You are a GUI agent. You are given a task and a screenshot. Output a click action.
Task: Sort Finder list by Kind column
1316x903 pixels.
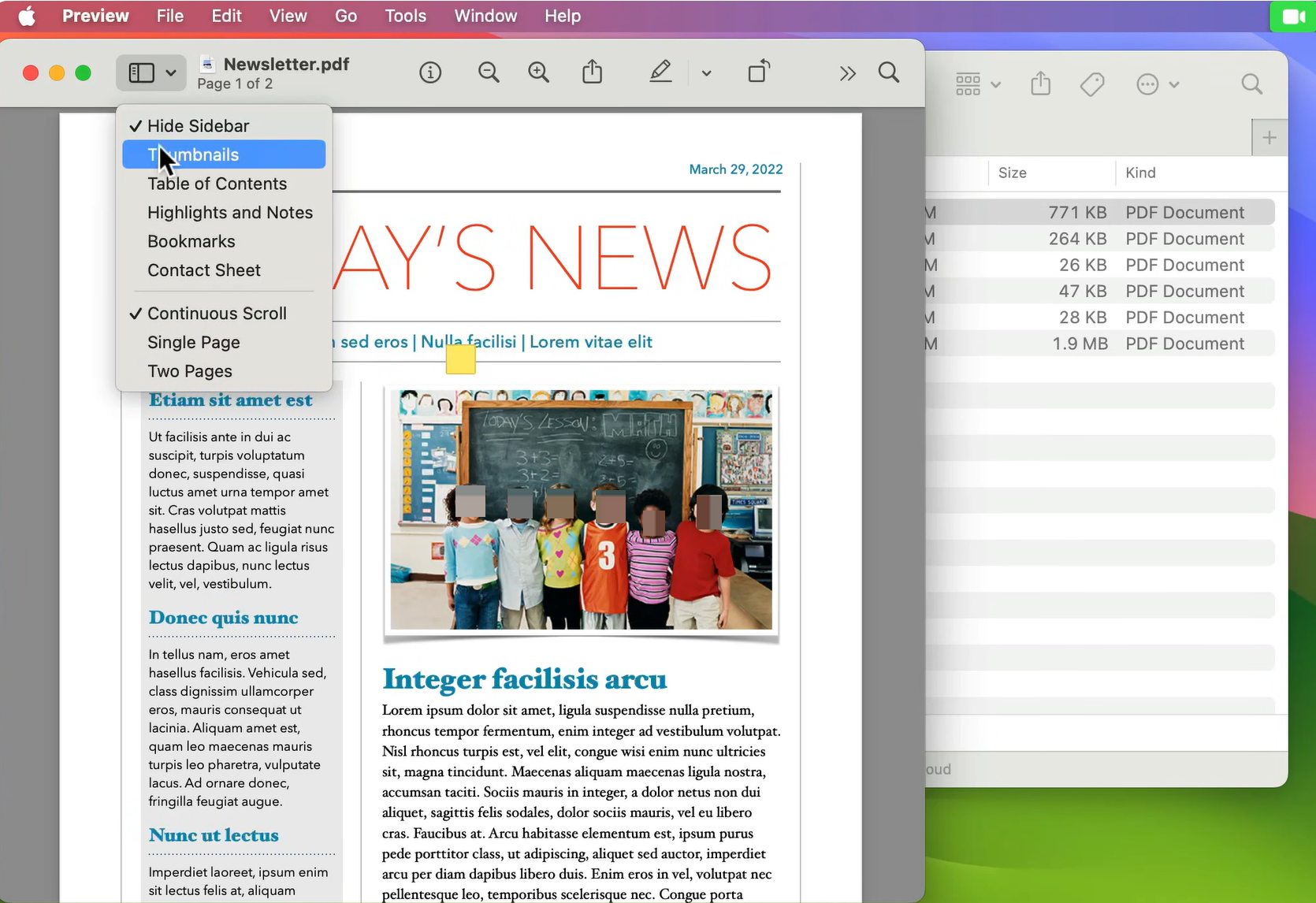(1201, 173)
